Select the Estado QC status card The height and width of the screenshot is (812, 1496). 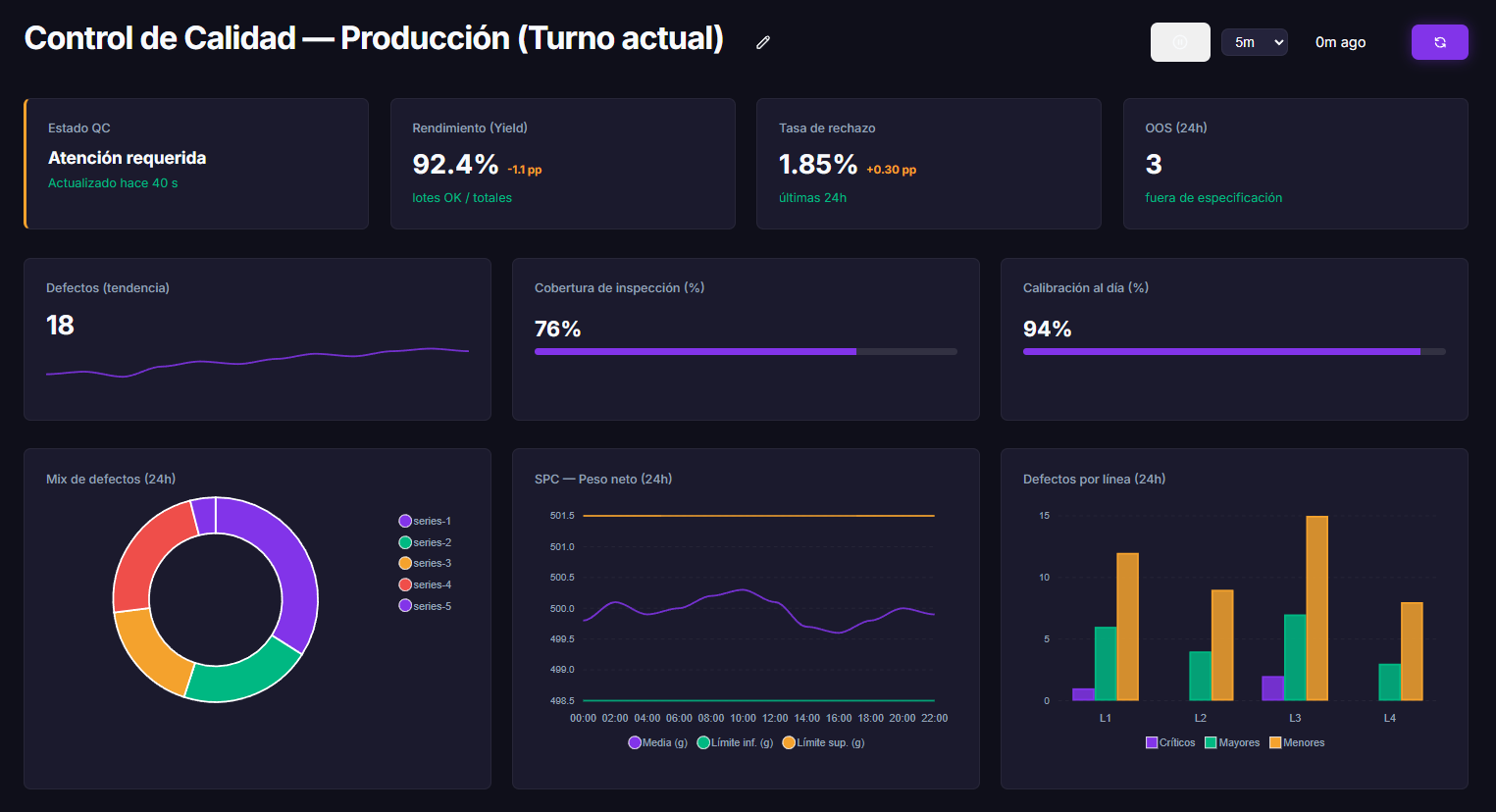(x=196, y=164)
